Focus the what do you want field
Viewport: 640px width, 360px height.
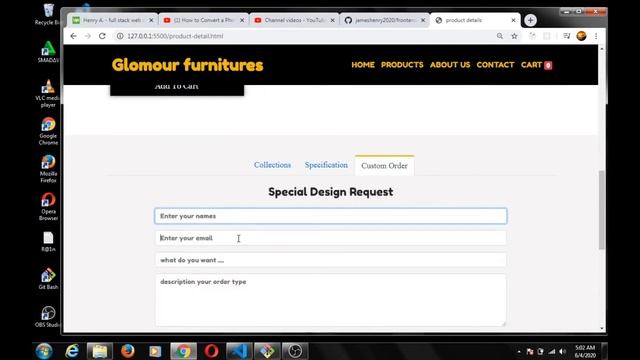coord(331,260)
